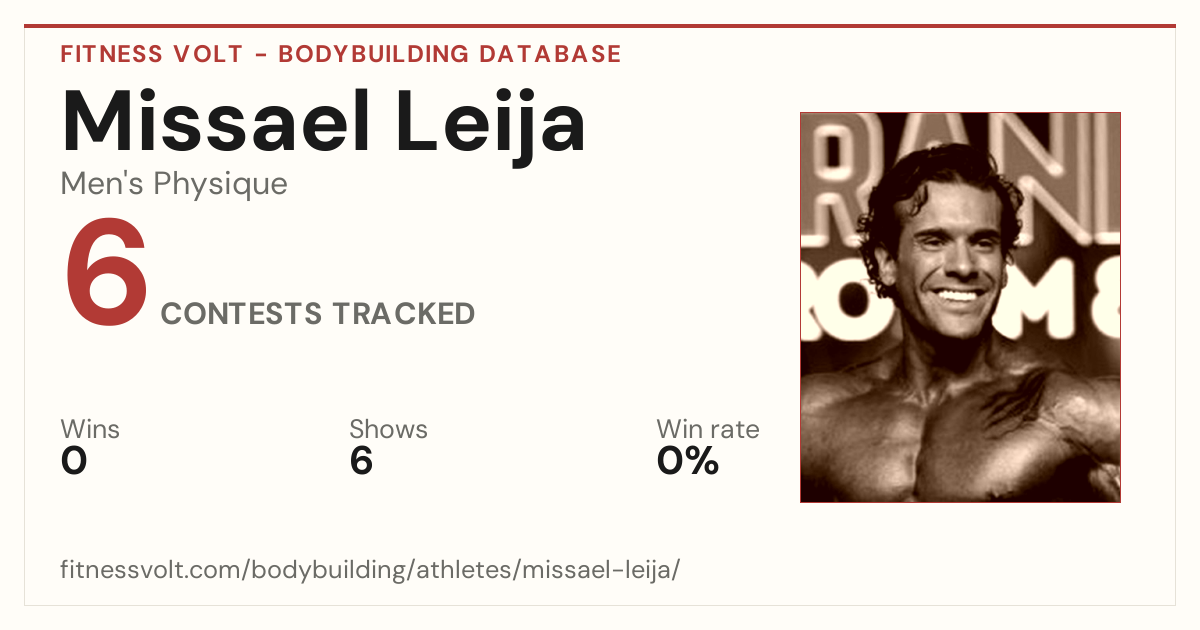Open the Men's Physique division label
This screenshot has width=1200, height=630.
[174, 184]
